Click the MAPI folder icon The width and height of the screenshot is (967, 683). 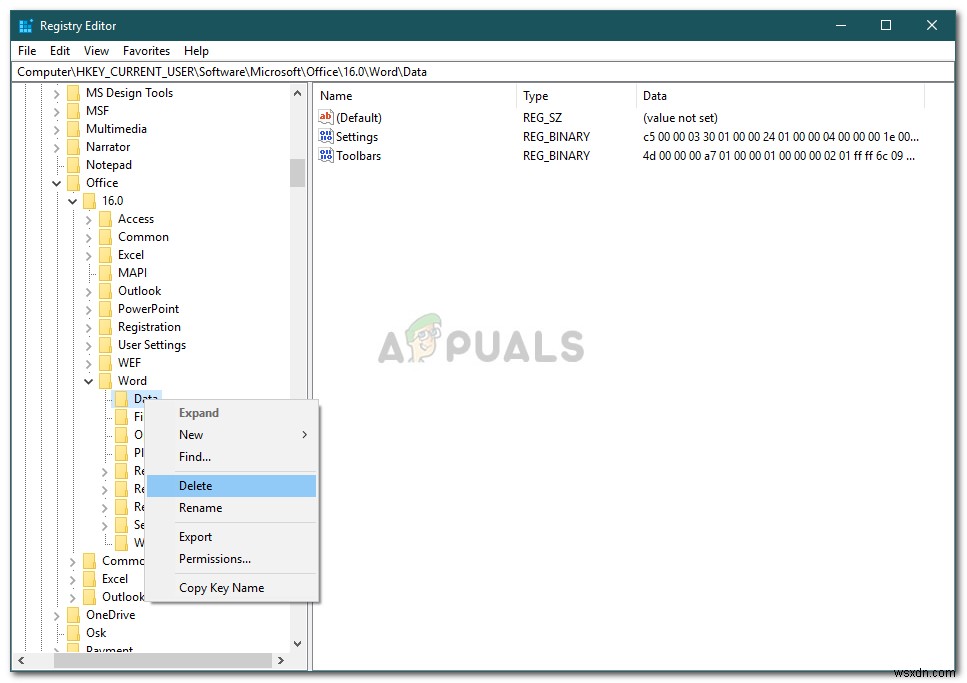pyautogui.click(x=105, y=273)
